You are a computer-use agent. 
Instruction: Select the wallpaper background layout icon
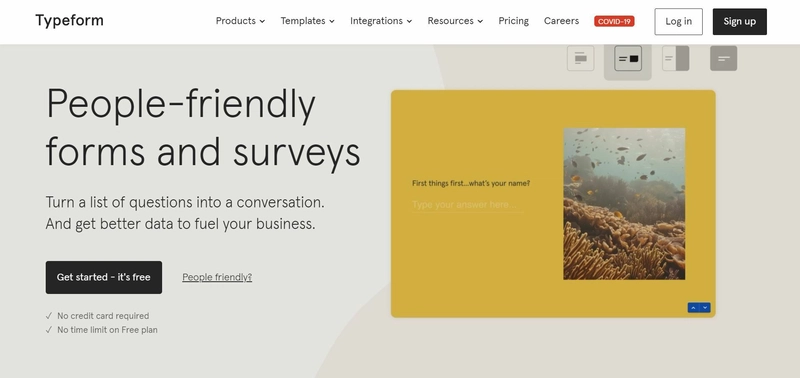point(723,58)
